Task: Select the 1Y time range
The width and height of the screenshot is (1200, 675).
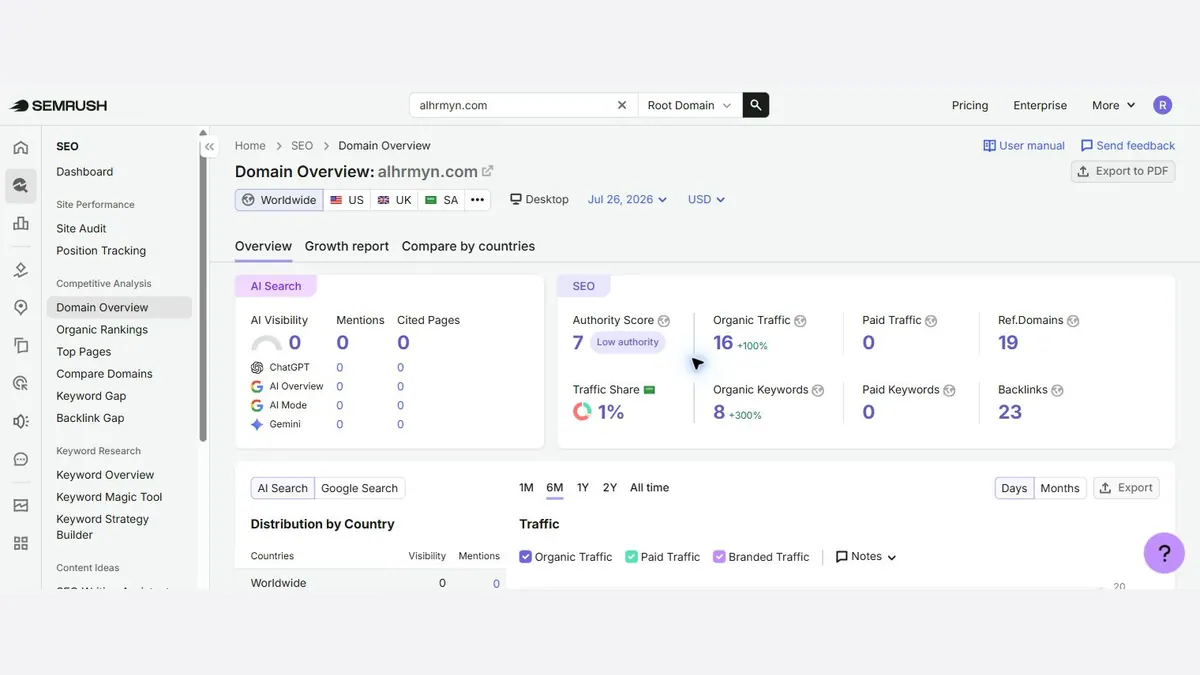Action: coord(583,488)
